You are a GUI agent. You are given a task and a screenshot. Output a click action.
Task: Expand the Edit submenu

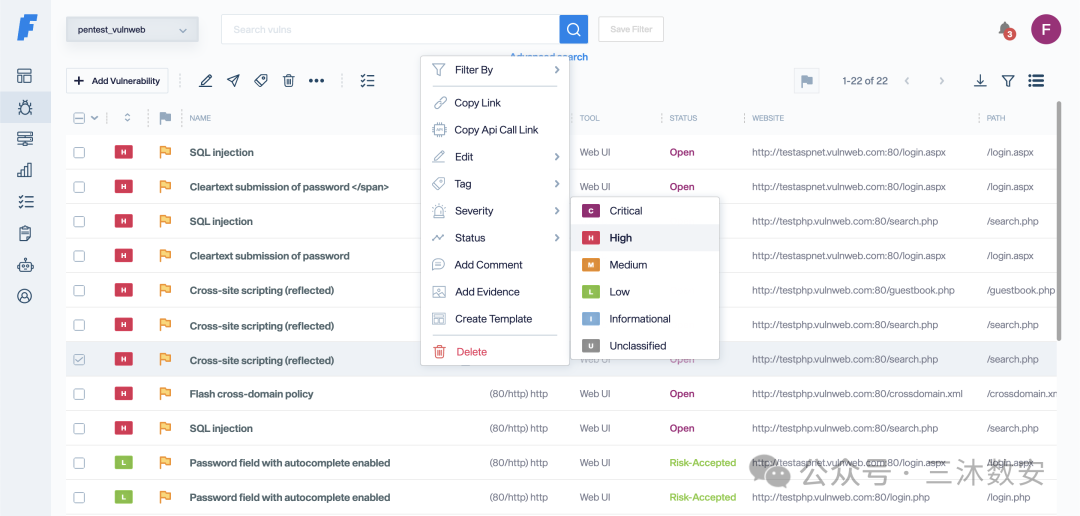coord(495,156)
